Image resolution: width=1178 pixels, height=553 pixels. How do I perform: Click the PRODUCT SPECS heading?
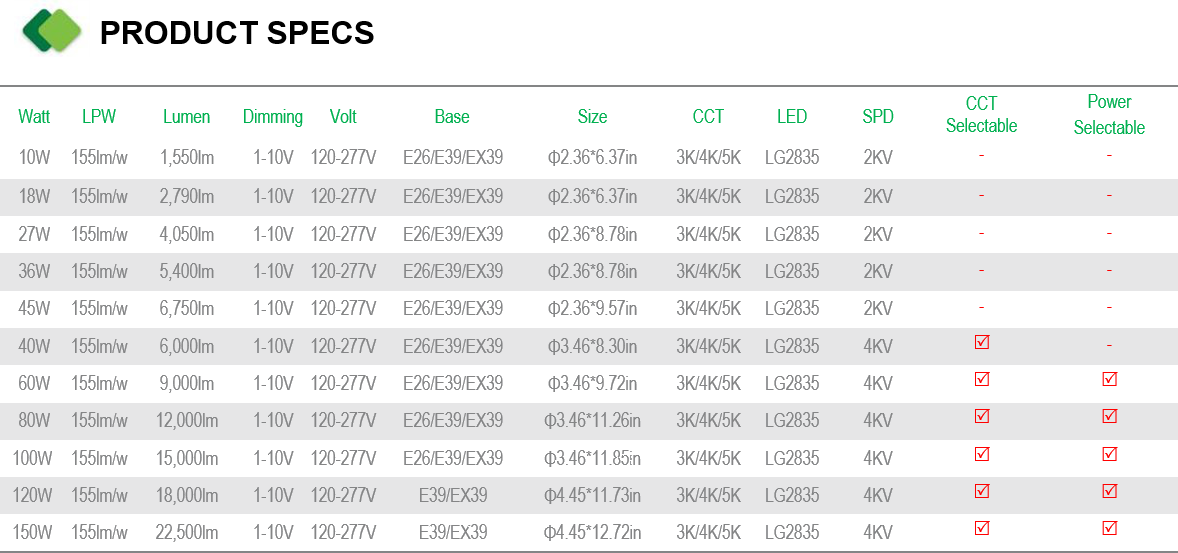237,33
